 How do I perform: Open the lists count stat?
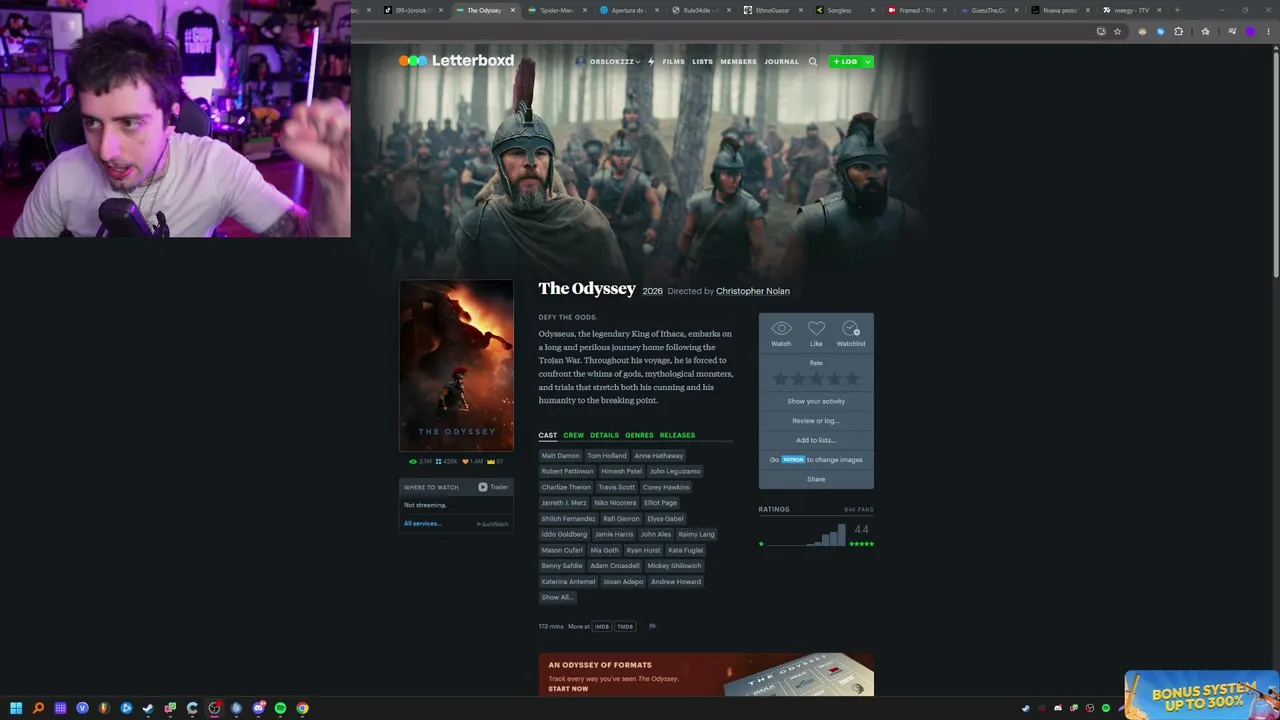pyautogui.click(x=446, y=461)
